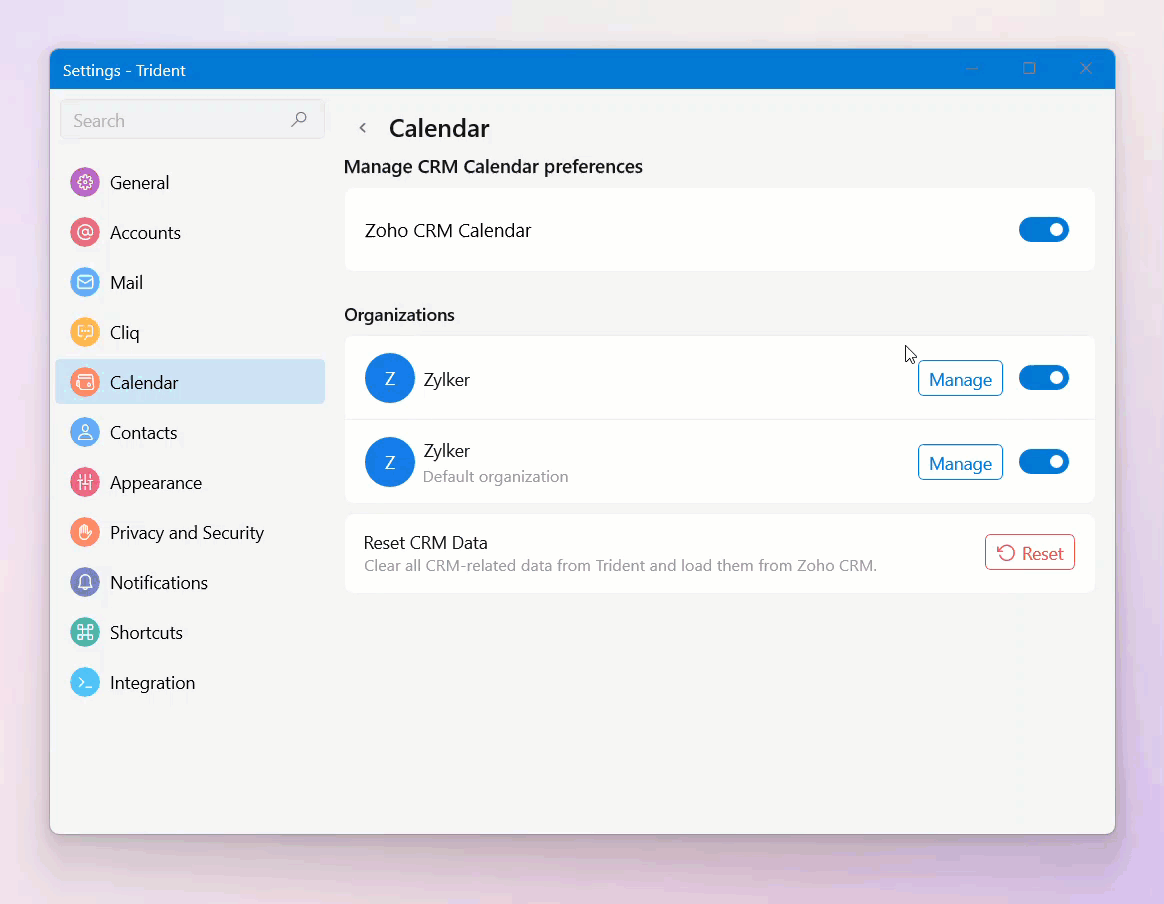This screenshot has width=1164, height=904.
Task: Click the Privacy and Security hand icon
Action: [x=85, y=533]
